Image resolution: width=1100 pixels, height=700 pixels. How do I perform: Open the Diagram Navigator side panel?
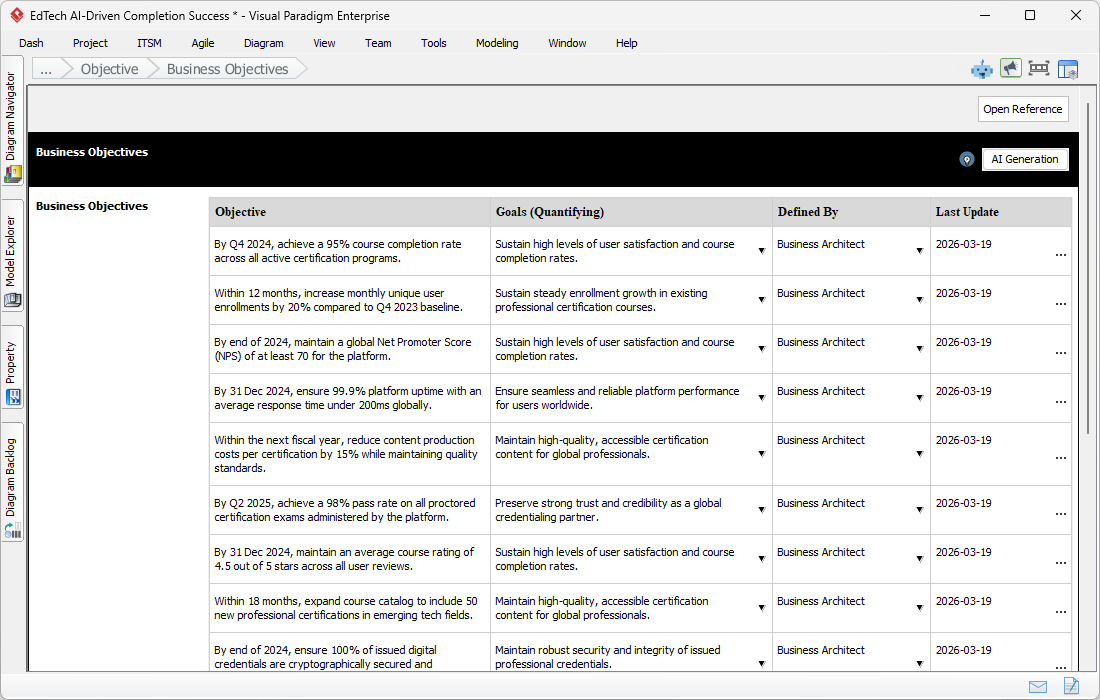[x=12, y=126]
